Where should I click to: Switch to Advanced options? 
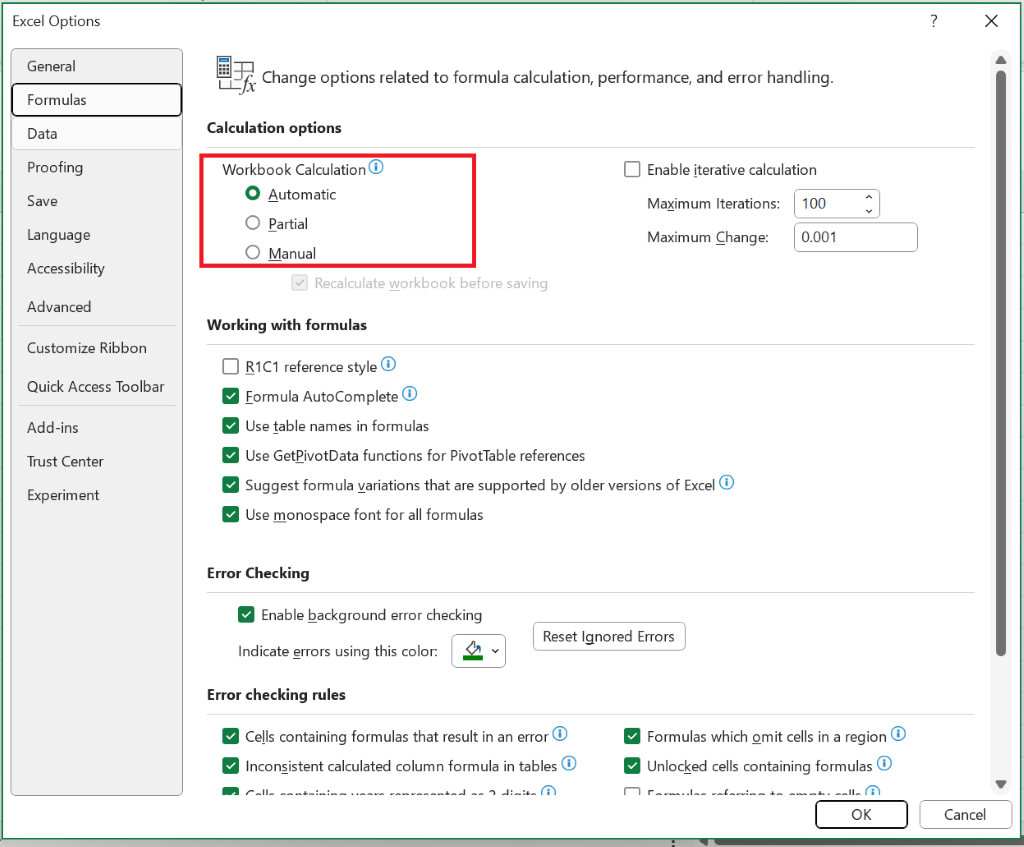pos(97,307)
